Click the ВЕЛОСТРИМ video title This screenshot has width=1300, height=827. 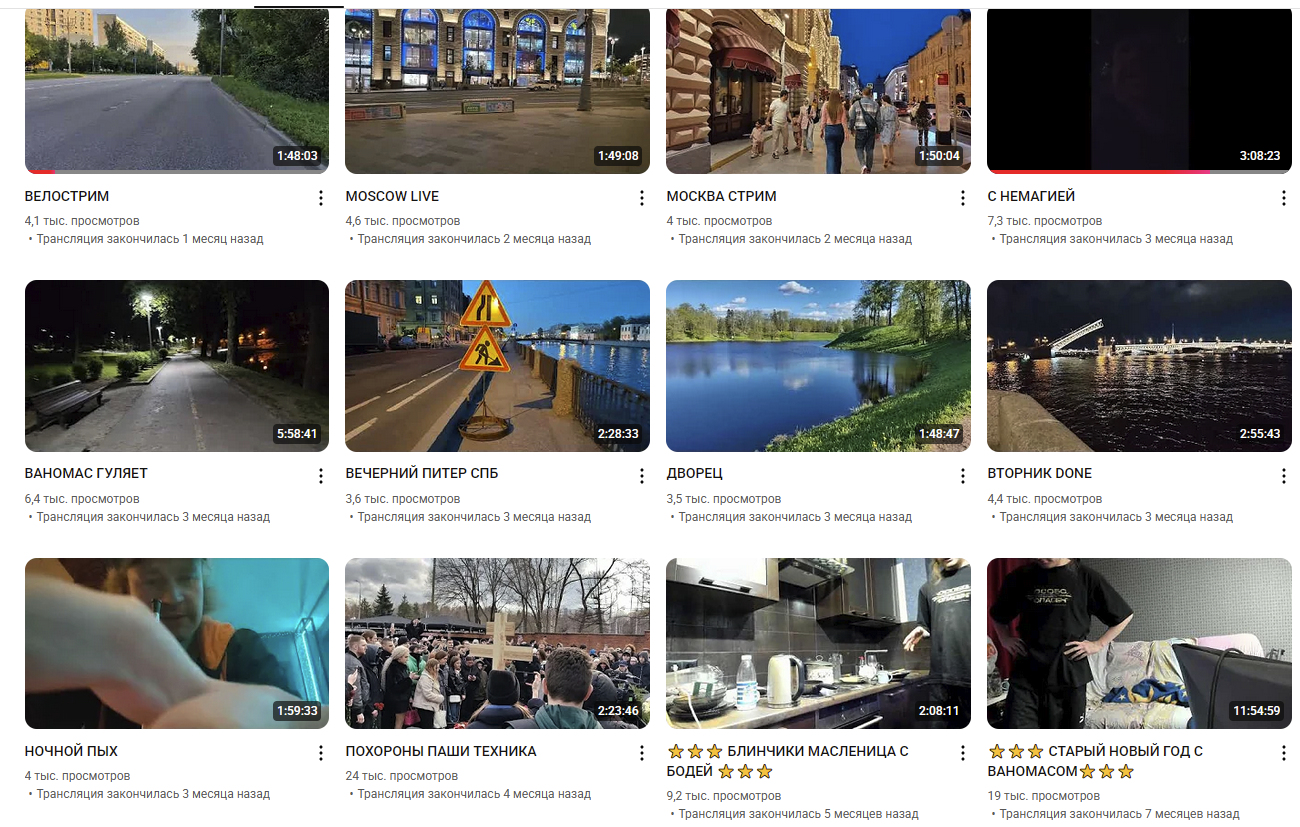(67, 196)
